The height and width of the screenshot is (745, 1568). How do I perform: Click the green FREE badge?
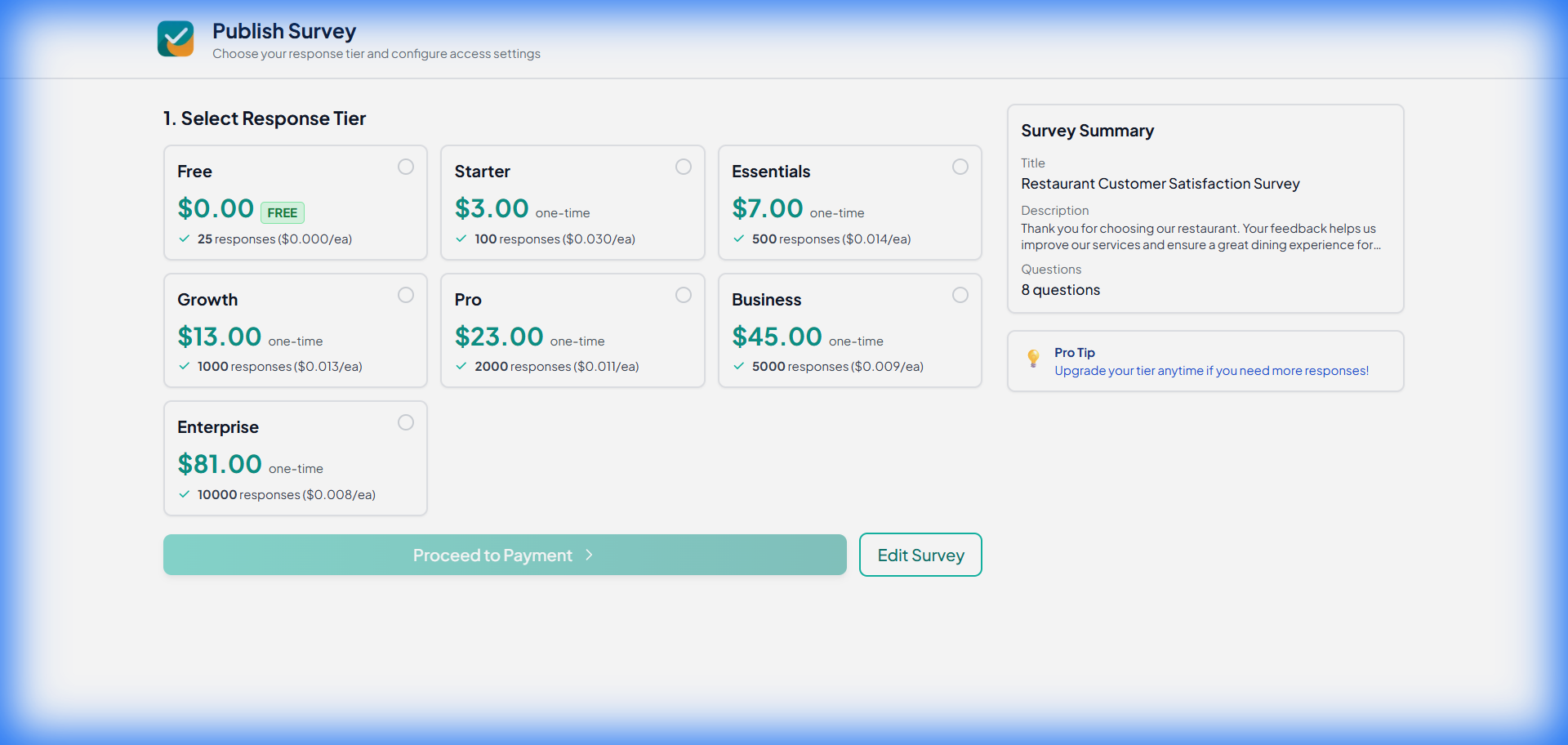282,212
